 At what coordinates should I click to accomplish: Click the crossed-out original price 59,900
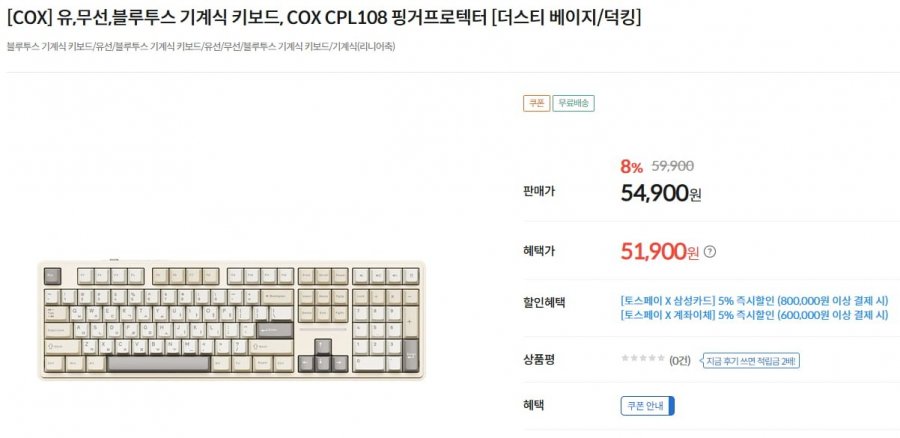coord(673,167)
